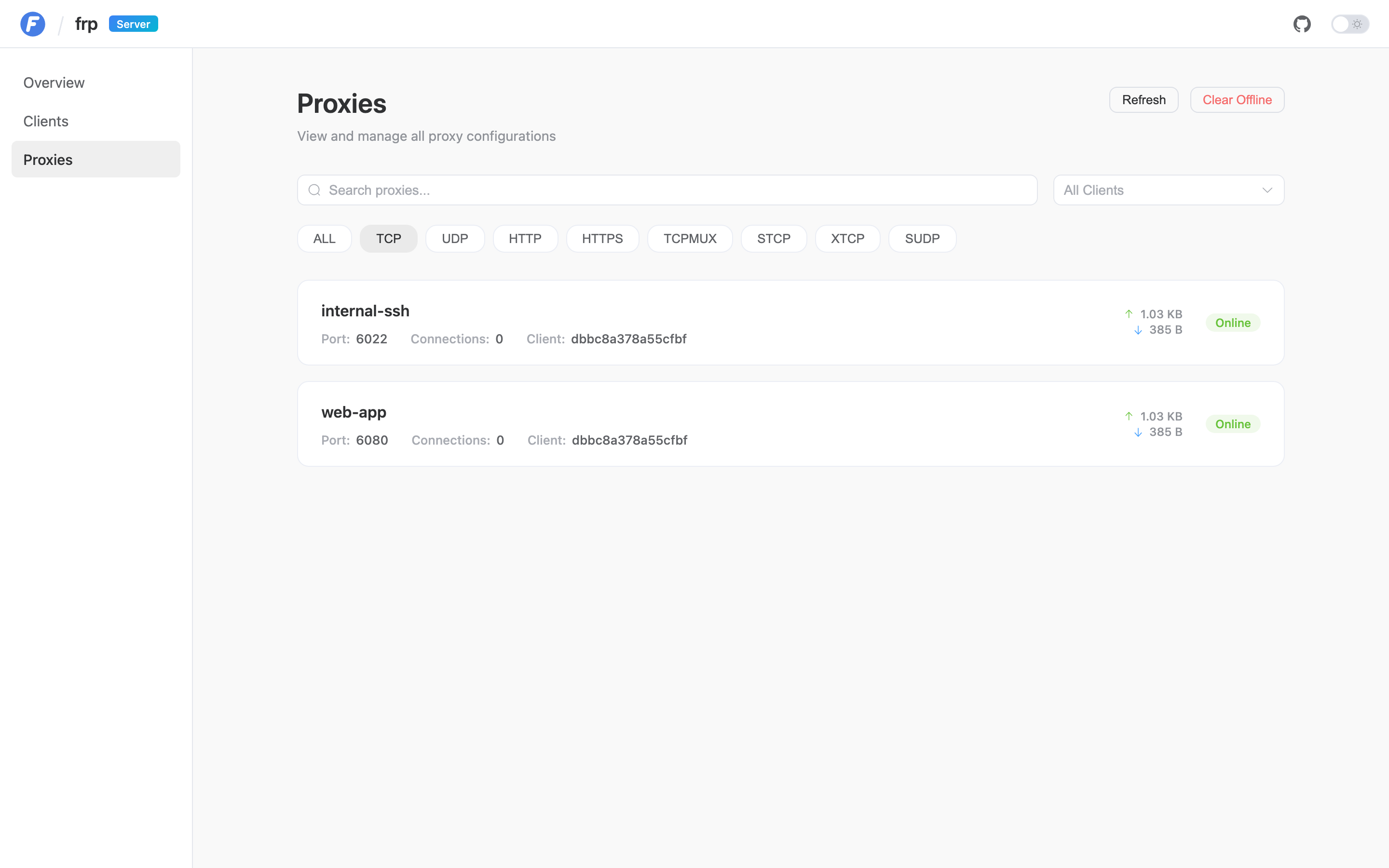Select the TCPMUX filter tab

[x=690, y=238]
